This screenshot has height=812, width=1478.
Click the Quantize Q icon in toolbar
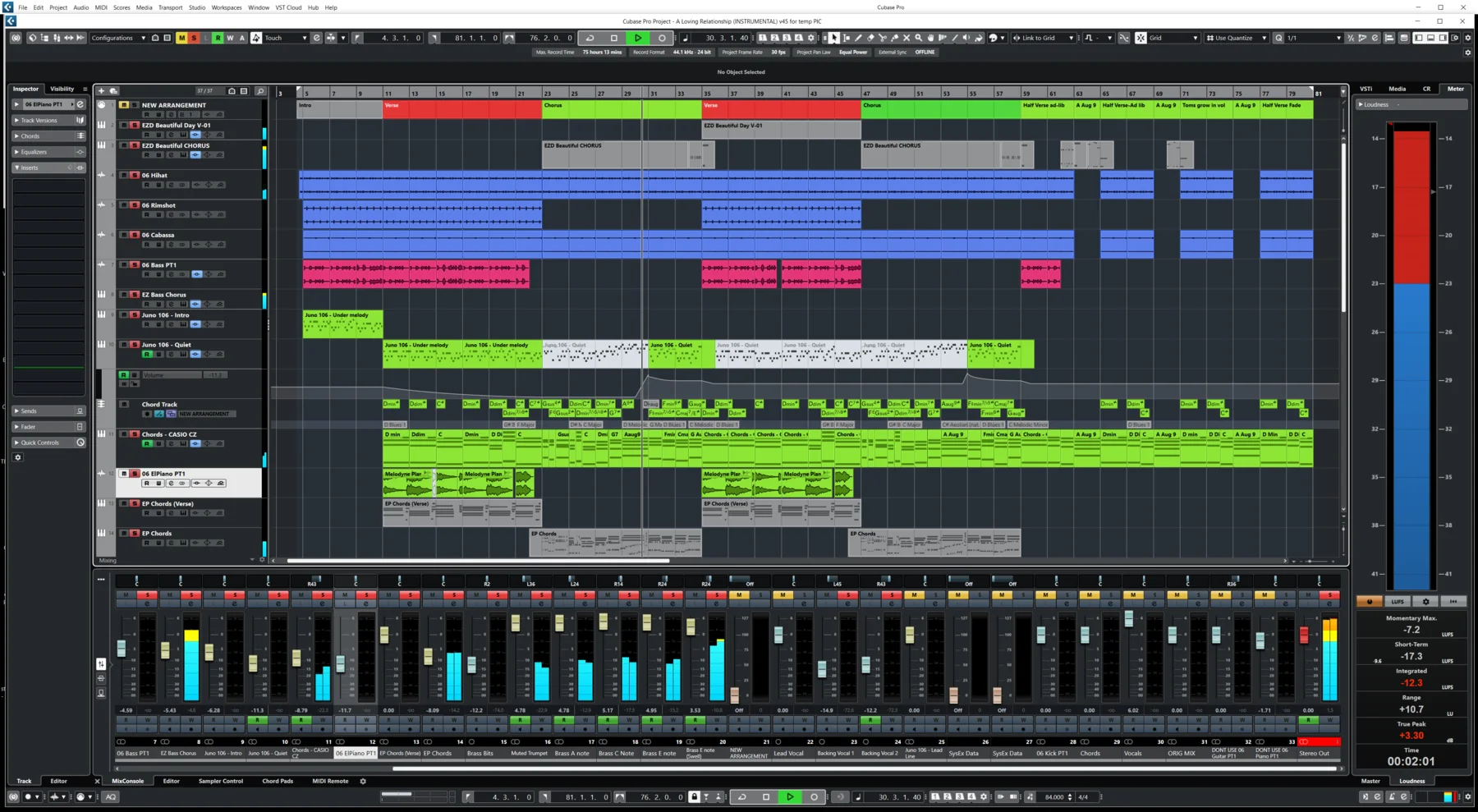pyautogui.click(x=1278, y=38)
